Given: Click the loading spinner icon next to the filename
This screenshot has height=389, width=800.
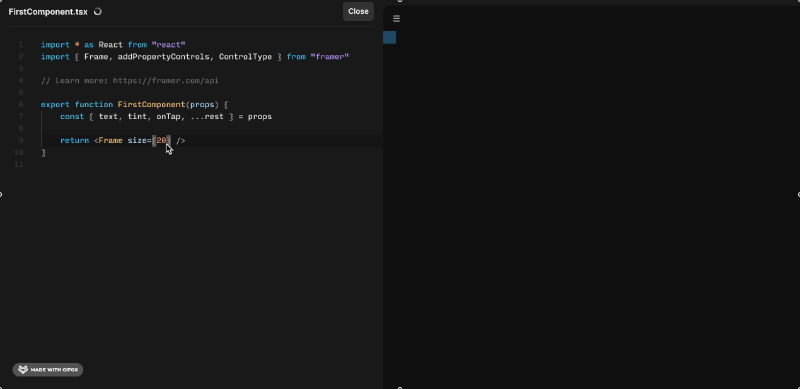Looking at the screenshot, I should (98, 11).
